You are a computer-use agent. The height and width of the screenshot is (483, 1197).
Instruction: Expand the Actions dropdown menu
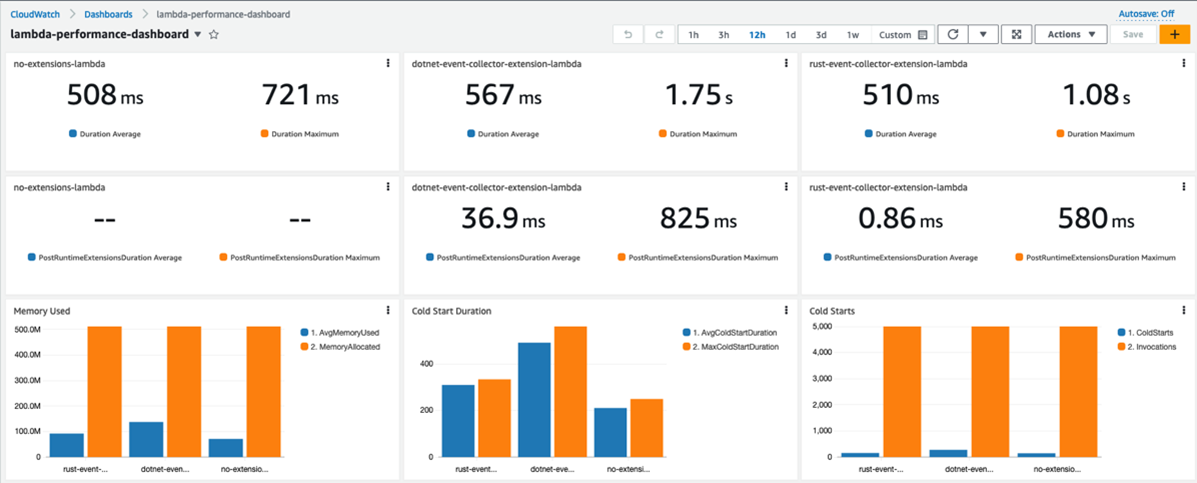pyautogui.click(x=1070, y=35)
